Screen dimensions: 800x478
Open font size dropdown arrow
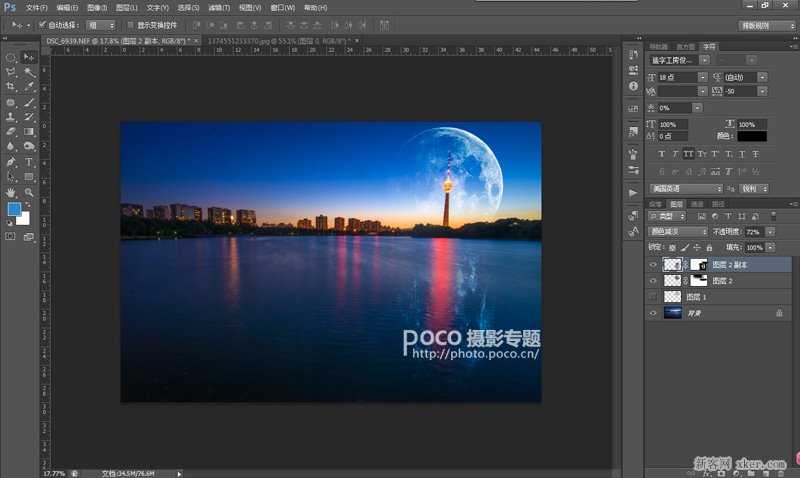(703, 77)
